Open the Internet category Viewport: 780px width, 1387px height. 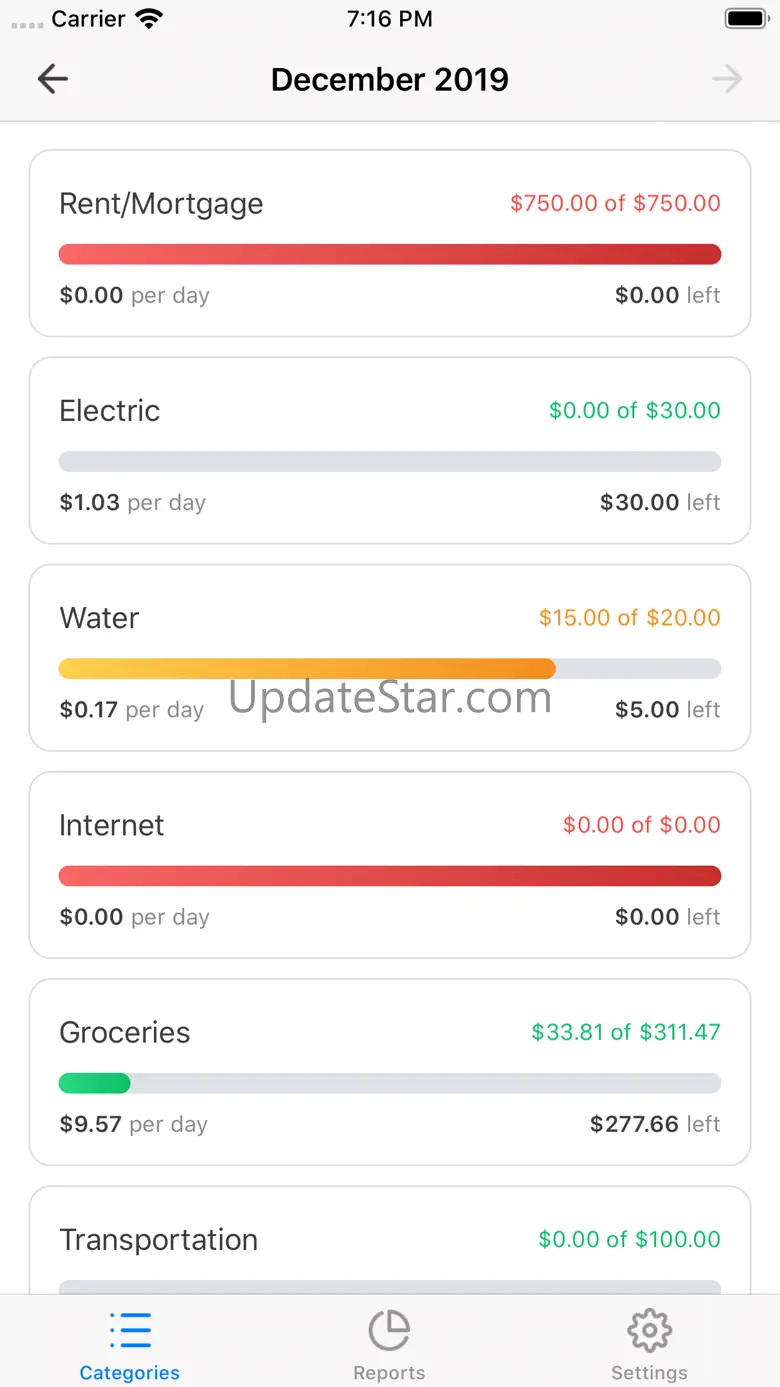pyautogui.click(x=111, y=825)
